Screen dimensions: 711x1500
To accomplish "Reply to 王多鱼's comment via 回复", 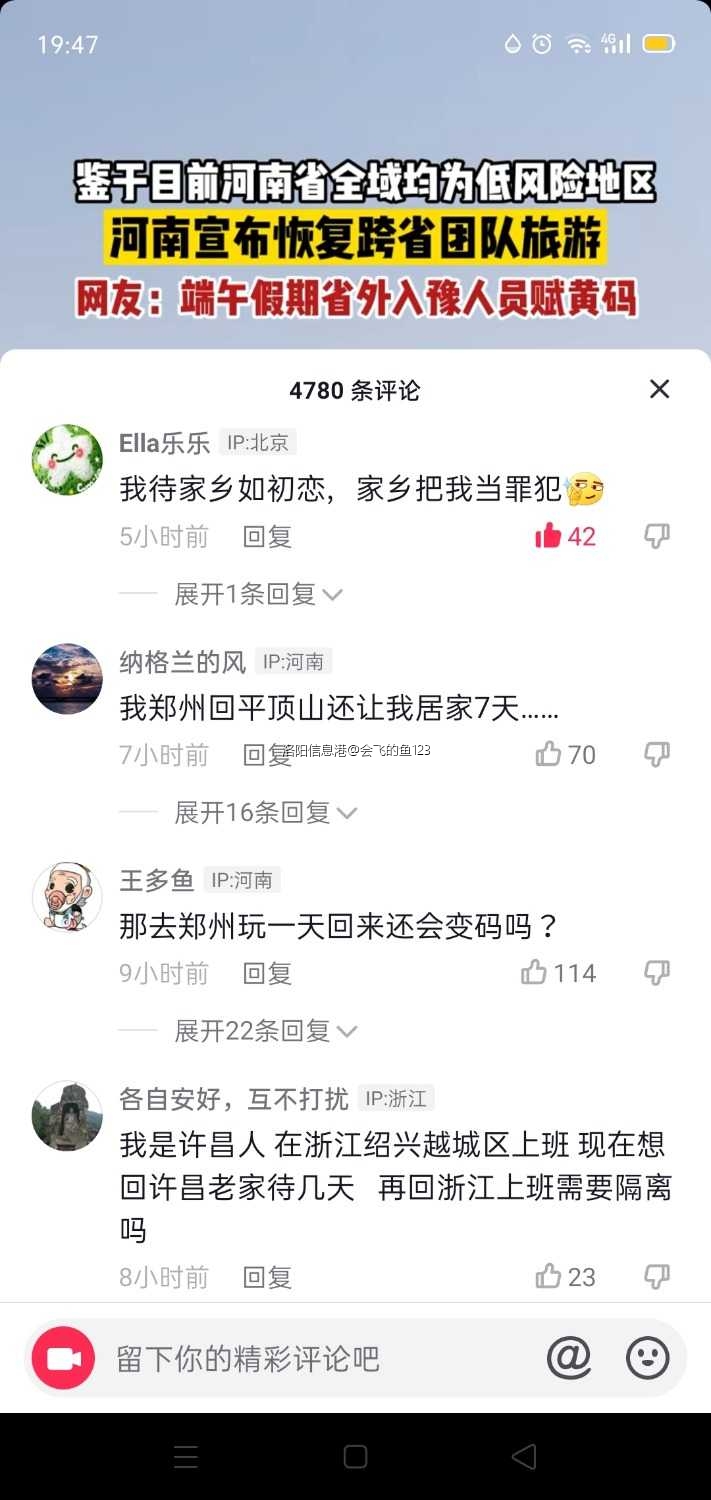I will pyautogui.click(x=267, y=973).
